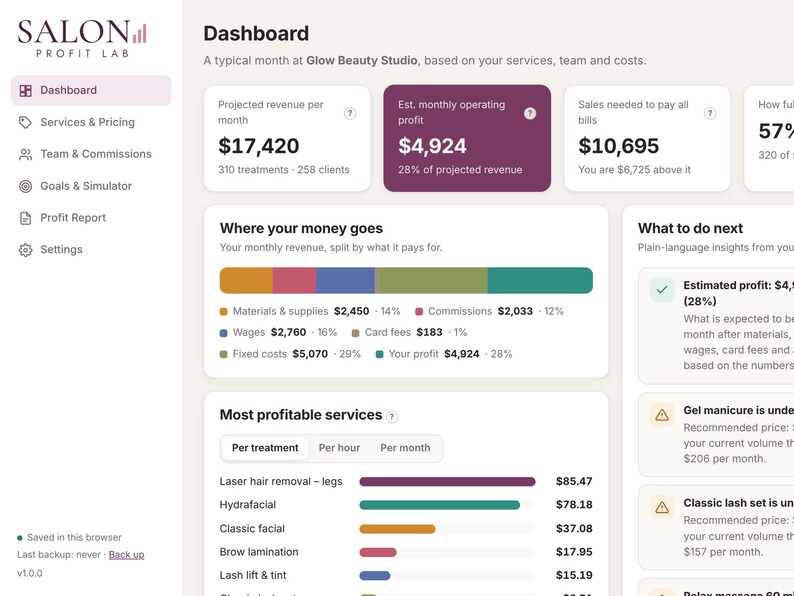Click olive Fixed costs segment of money bar

[x=433, y=281]
